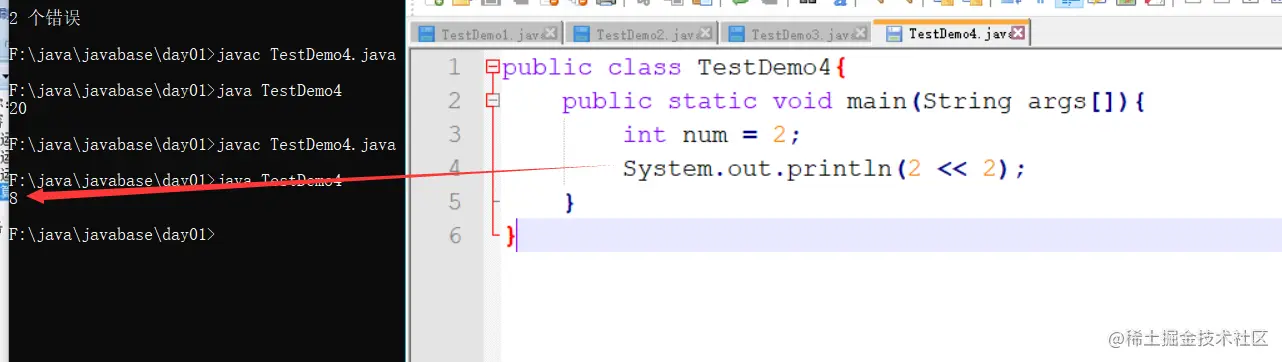This screenshot has width=1282, height=362.
Task: Click the '2 个错误' console line
Action: pyautogui.click(x=44, y=18)
